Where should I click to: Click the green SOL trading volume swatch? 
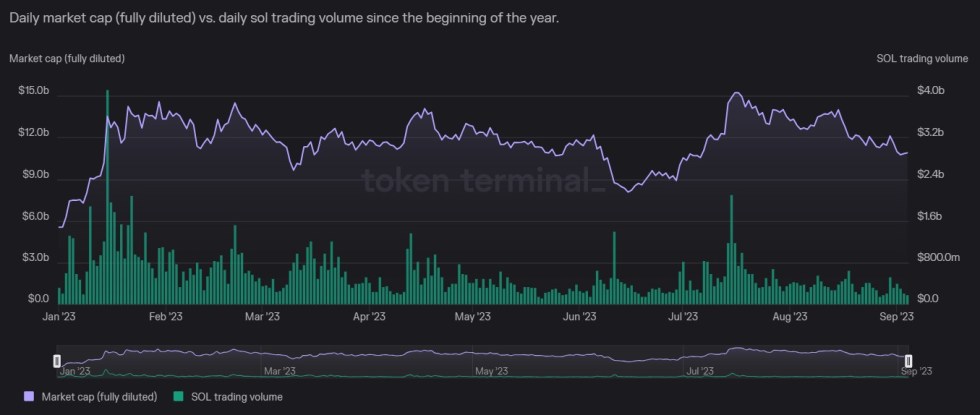click(180, 397)
